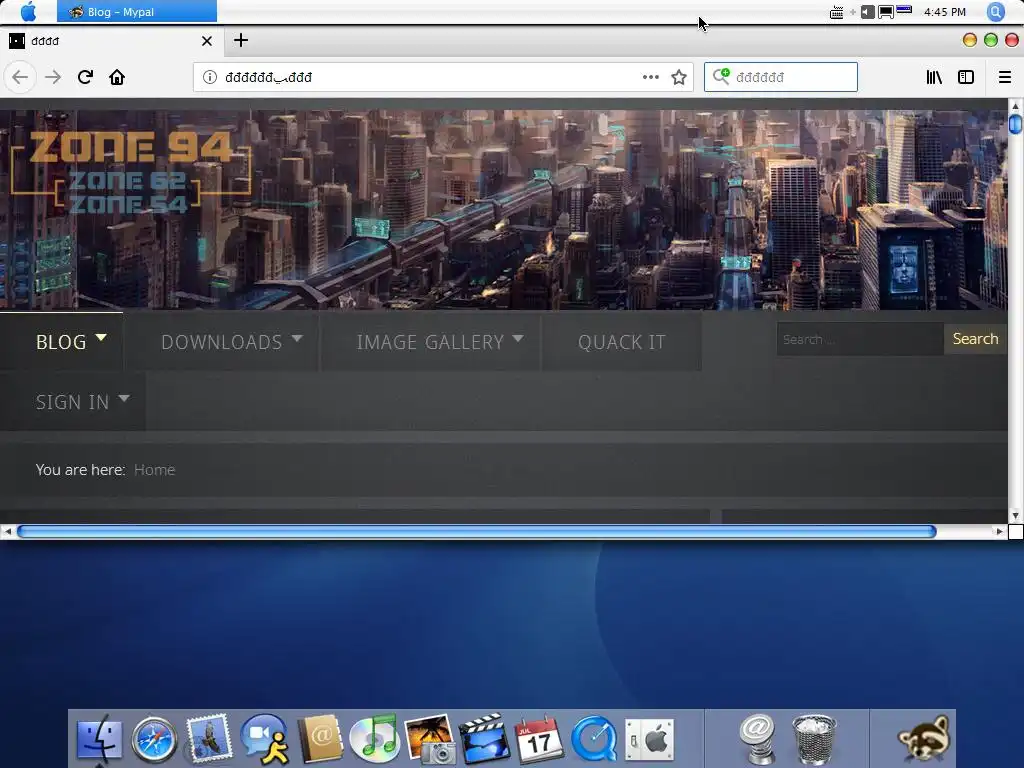The height and width of the screenshot is (768, 1024).
Task: Select the Blog - Mypal taskbar tab
Action: click(136, 11)
